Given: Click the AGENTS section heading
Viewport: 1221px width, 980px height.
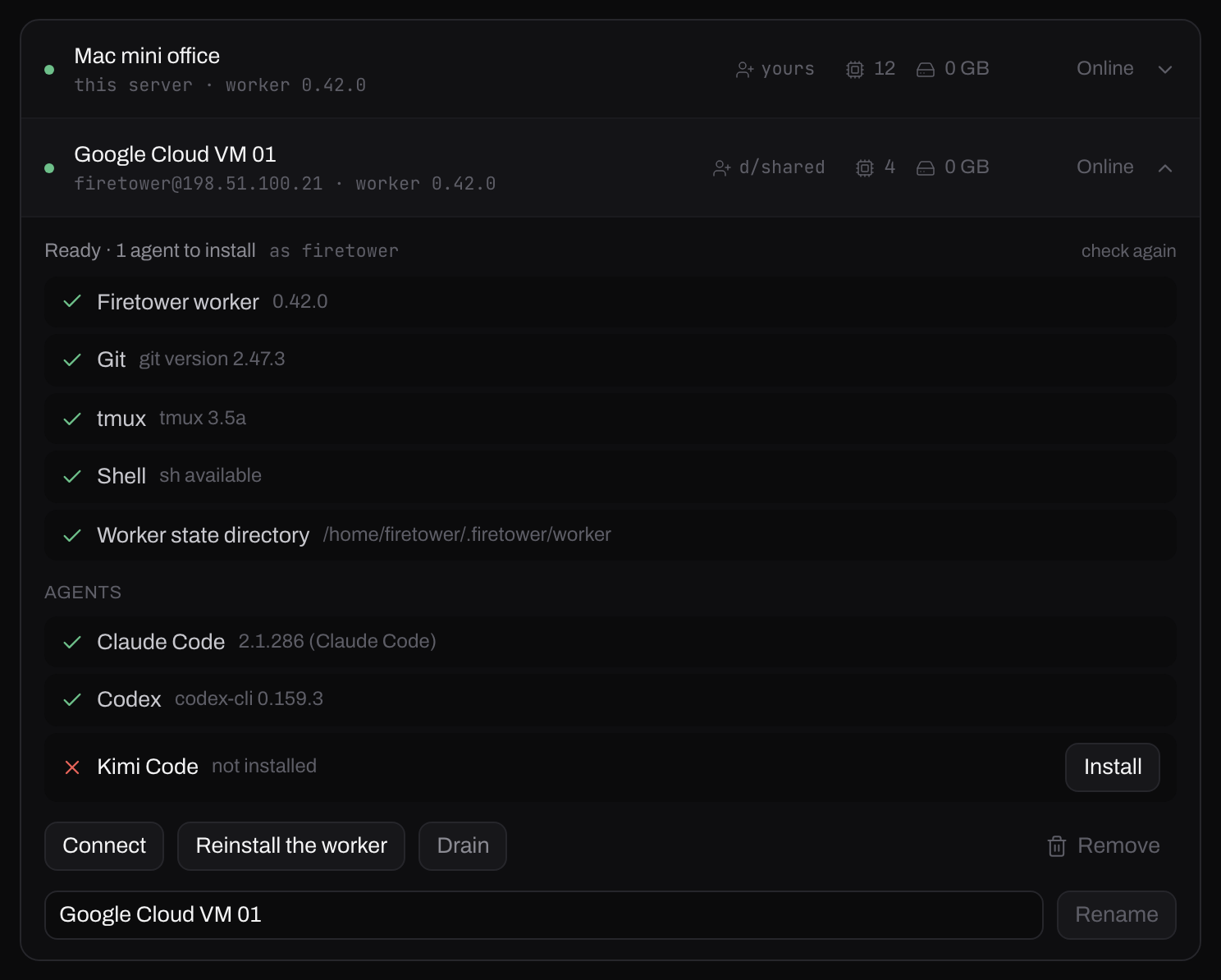Looking at the screenshot, I should point(83,593).
